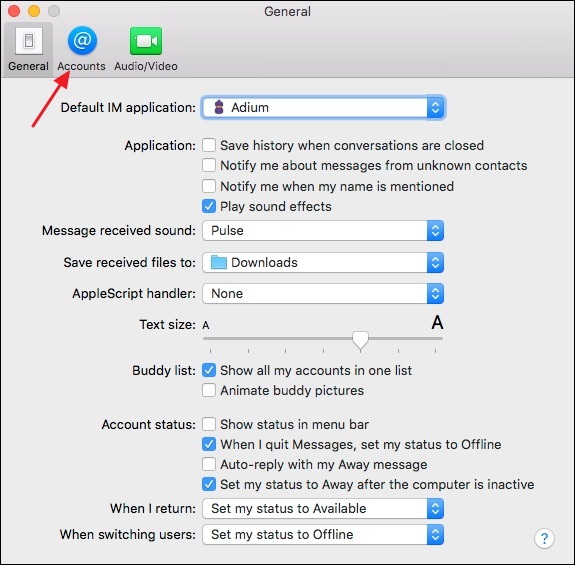Open the Default IM application dropdown
Viewport: 575px width, 565px height.
pos(323,107)
